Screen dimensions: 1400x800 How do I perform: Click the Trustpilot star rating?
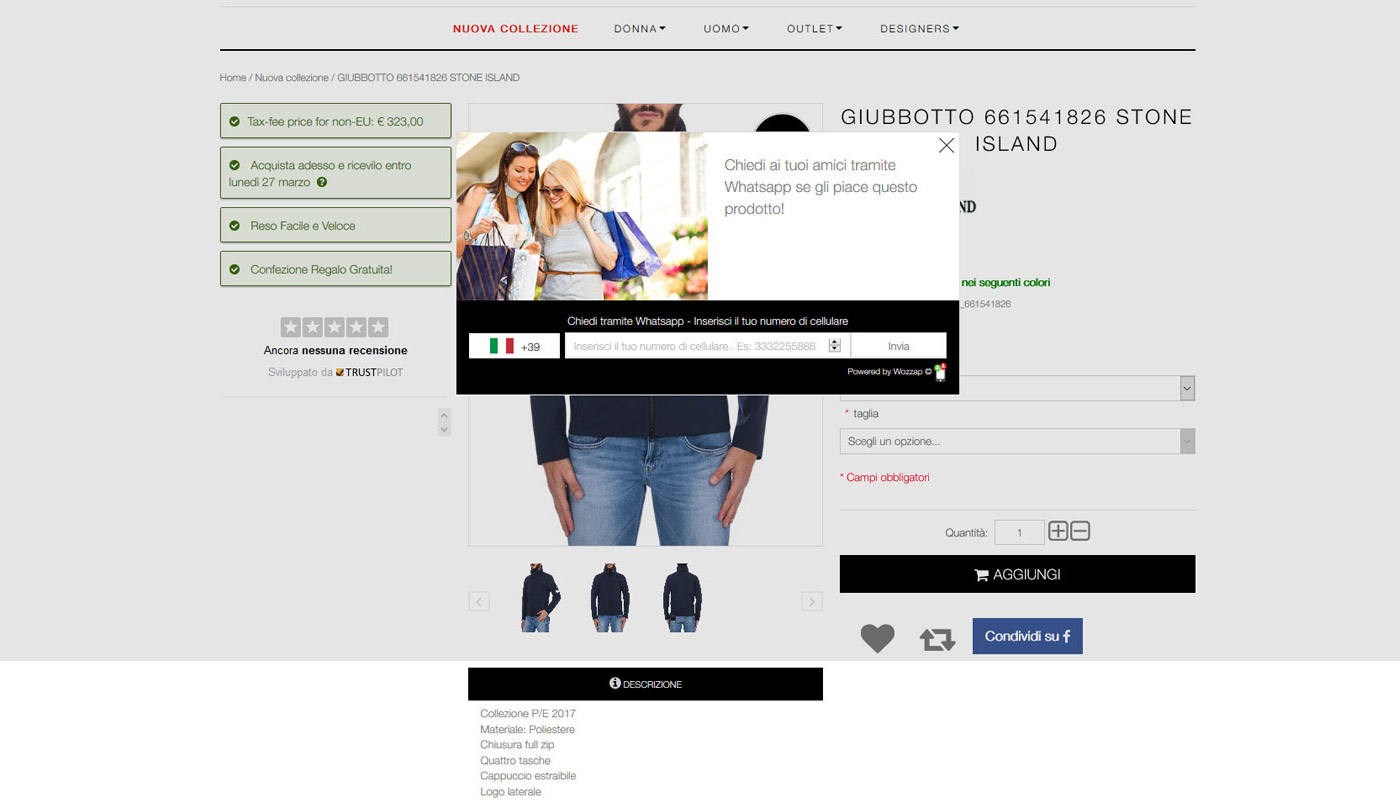point(334,327)
